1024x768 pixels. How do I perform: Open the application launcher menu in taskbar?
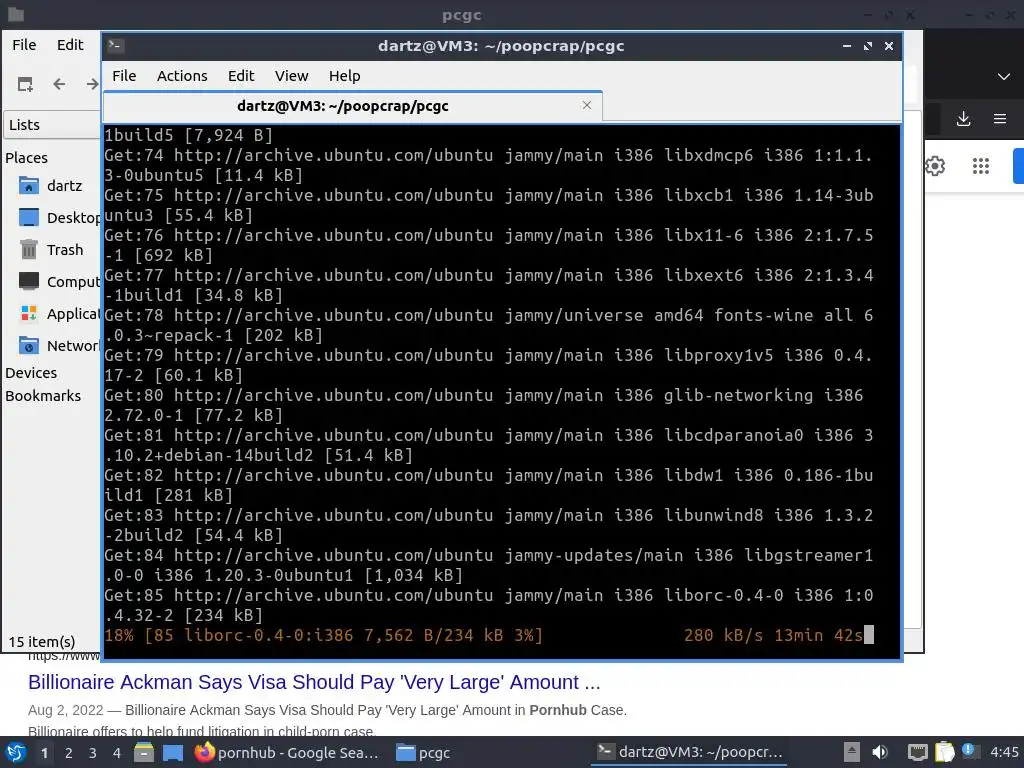(x=16, y=752)
